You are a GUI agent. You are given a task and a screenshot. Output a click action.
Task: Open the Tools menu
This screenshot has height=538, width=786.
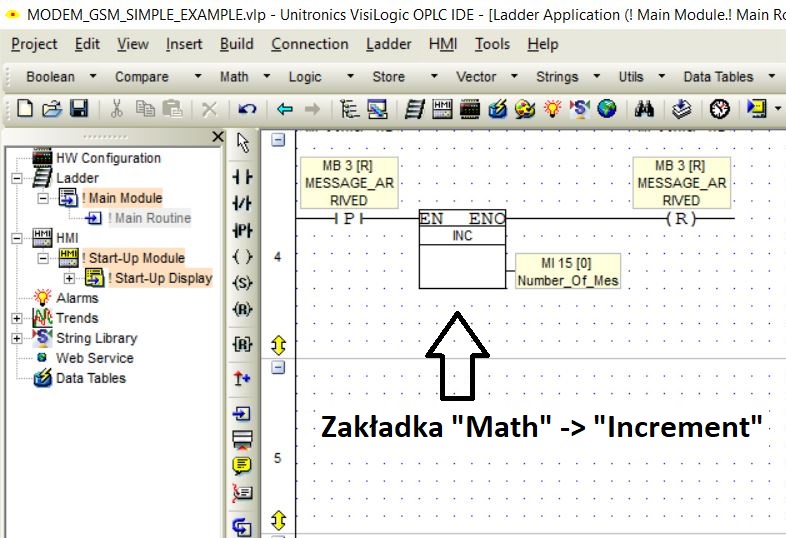(492, 44)
